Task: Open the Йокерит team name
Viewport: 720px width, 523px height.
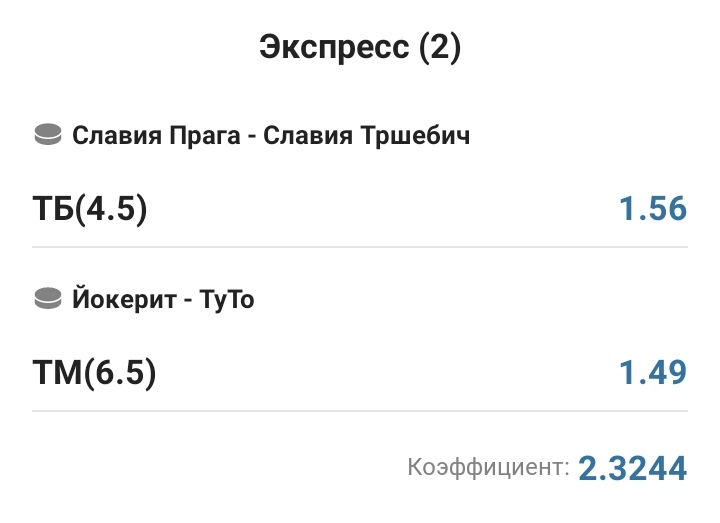Action: pyautogui.click(x=121, y=299)
